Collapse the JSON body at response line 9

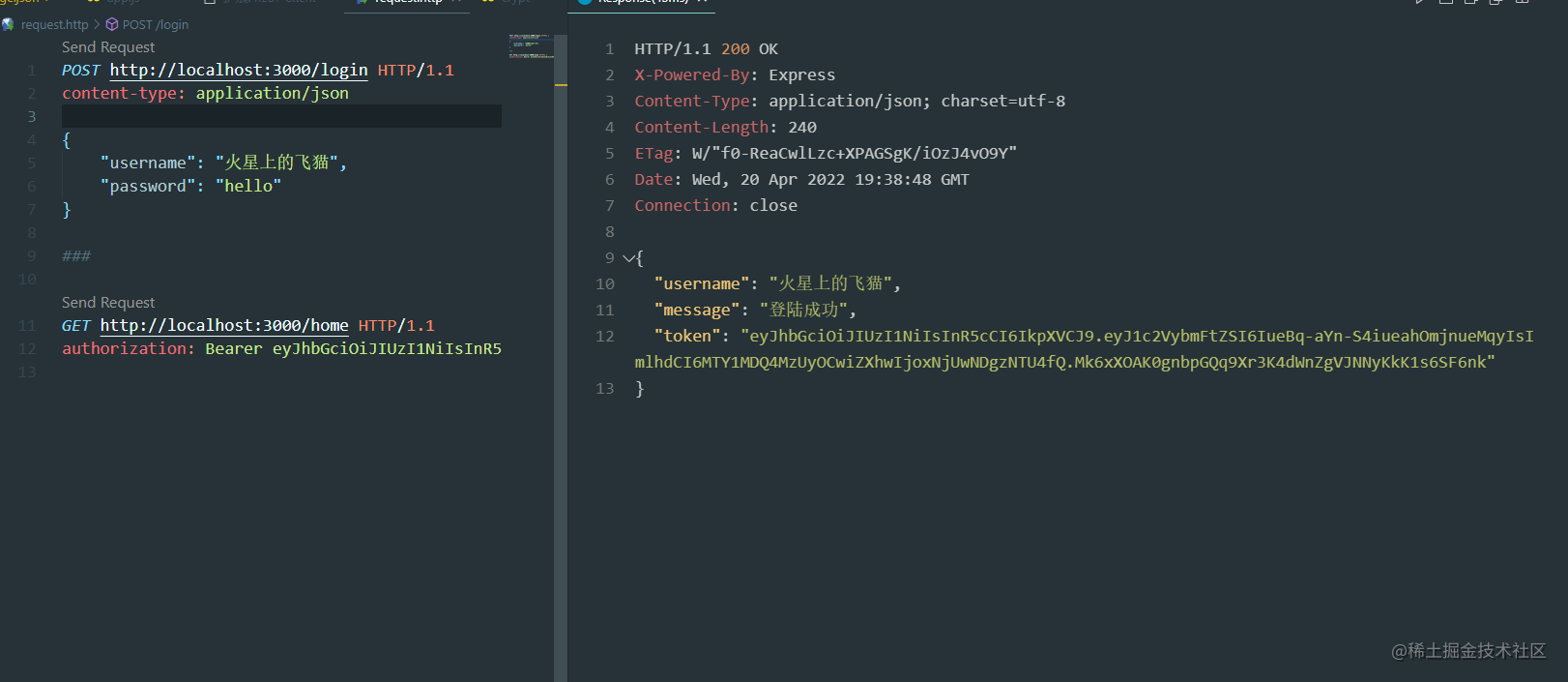(628, 258)
